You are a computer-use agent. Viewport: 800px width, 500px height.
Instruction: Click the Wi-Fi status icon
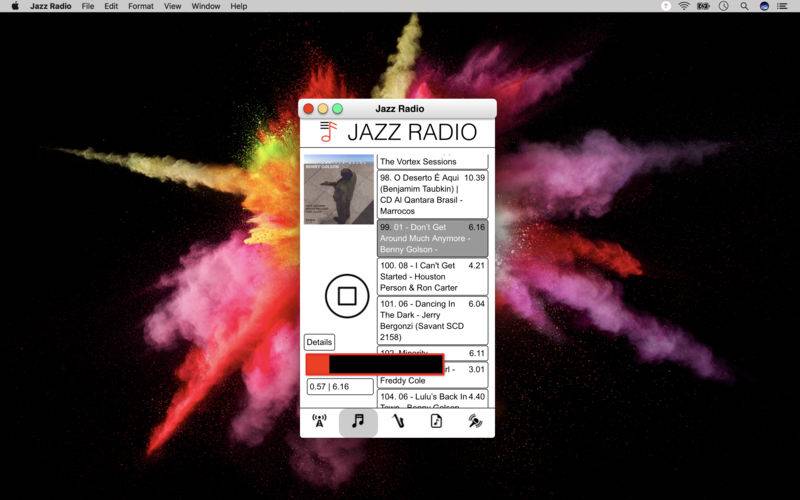tap(684, 6)
